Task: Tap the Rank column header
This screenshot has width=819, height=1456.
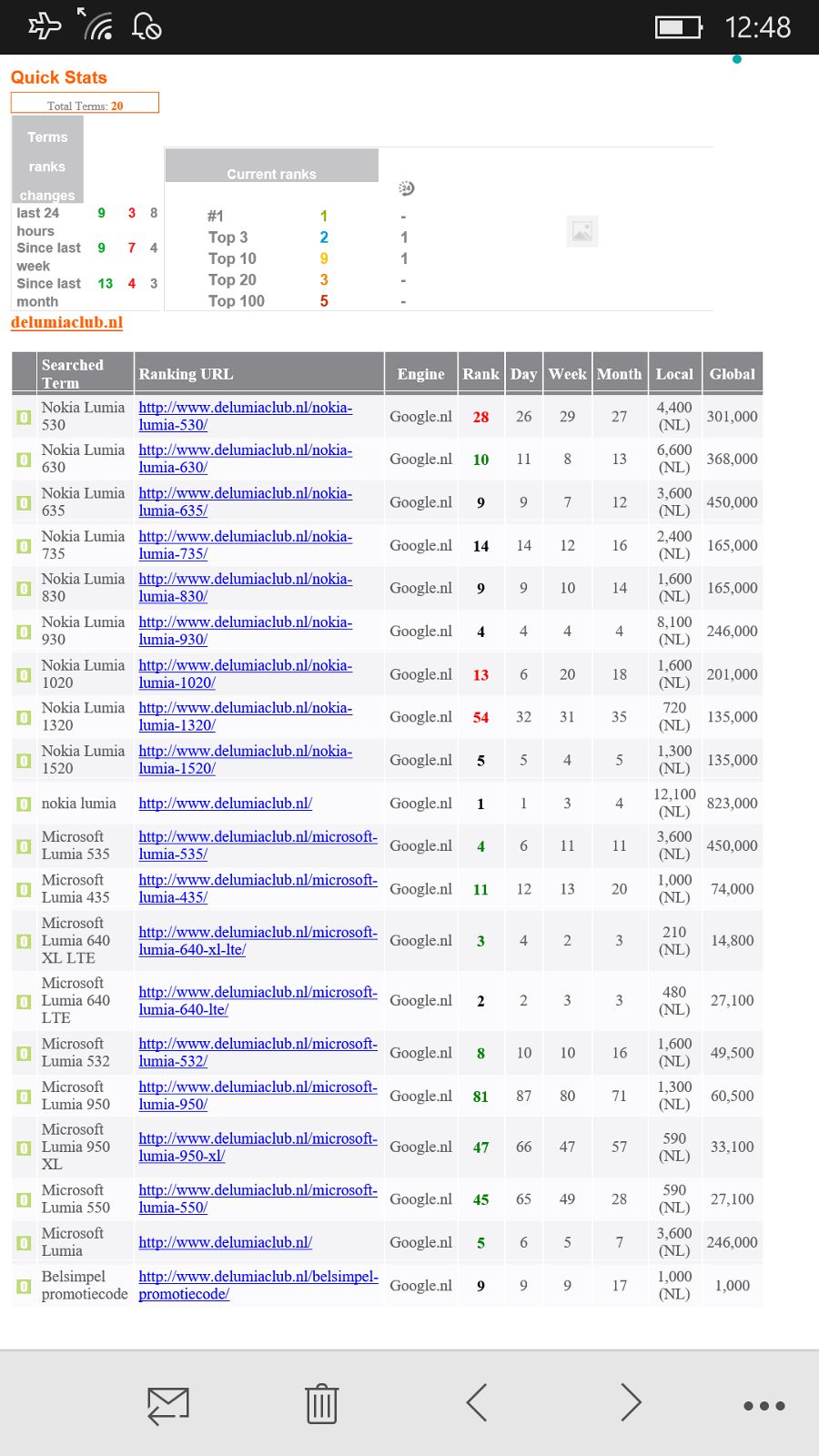Action: 480,374
